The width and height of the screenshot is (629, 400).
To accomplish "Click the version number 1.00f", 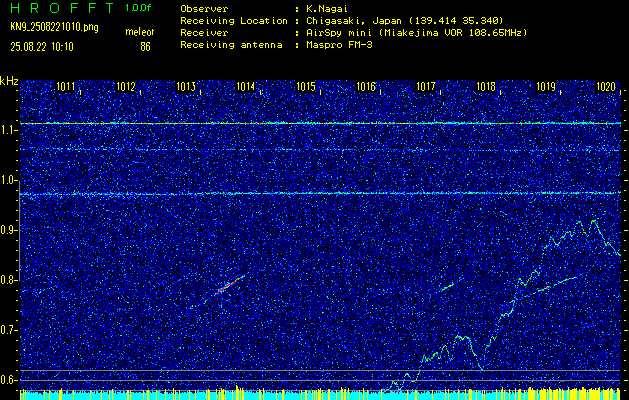I will tap(138, 8).
